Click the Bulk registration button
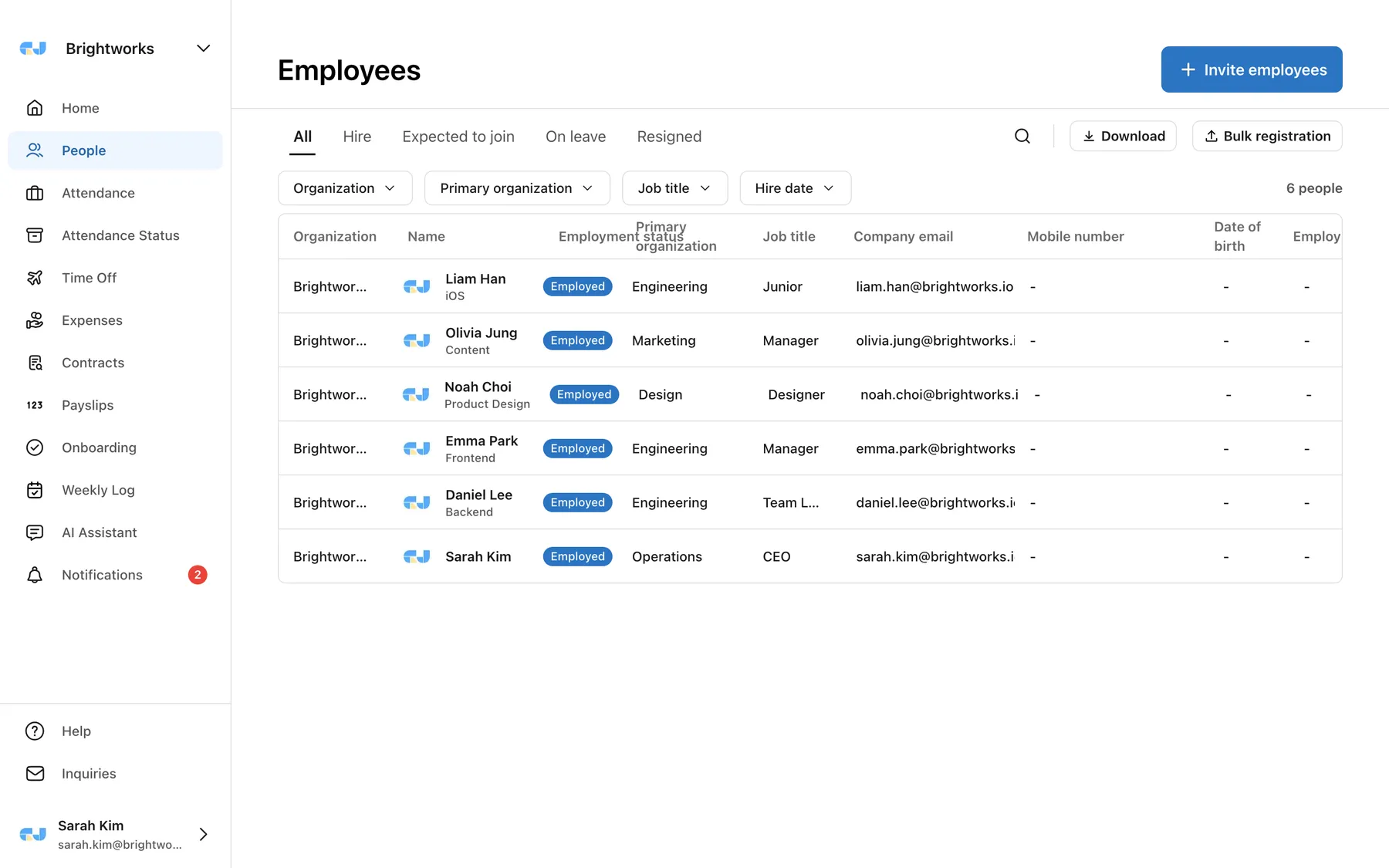1389x868 pixels. 1267,136
